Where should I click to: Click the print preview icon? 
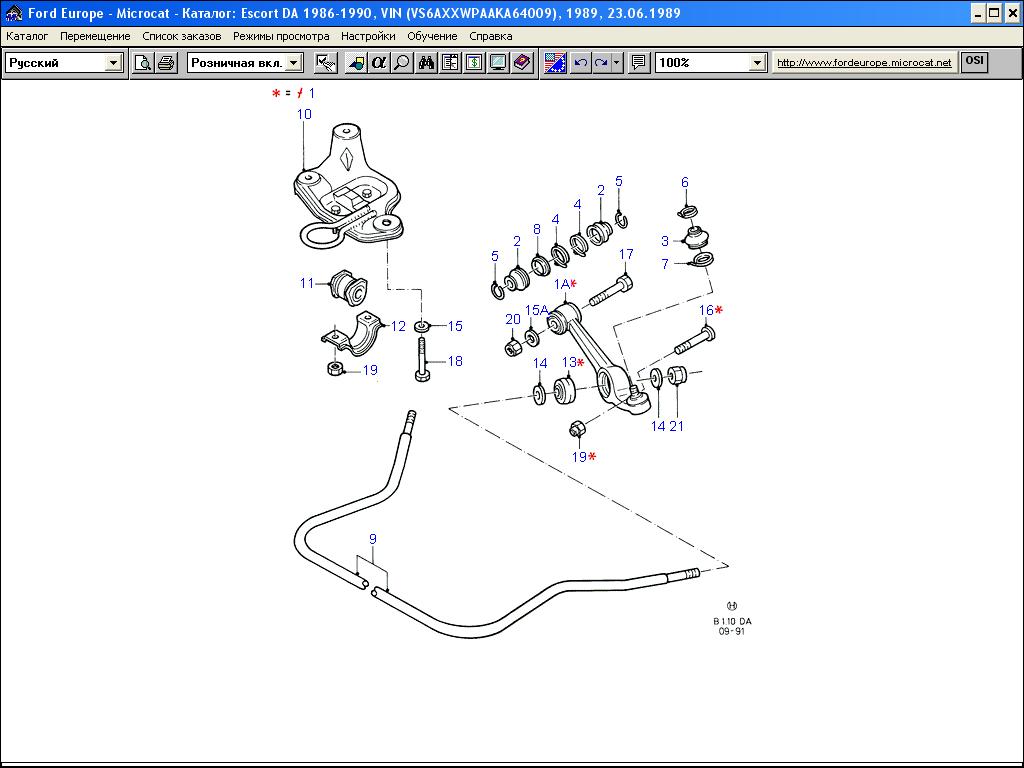143,63
